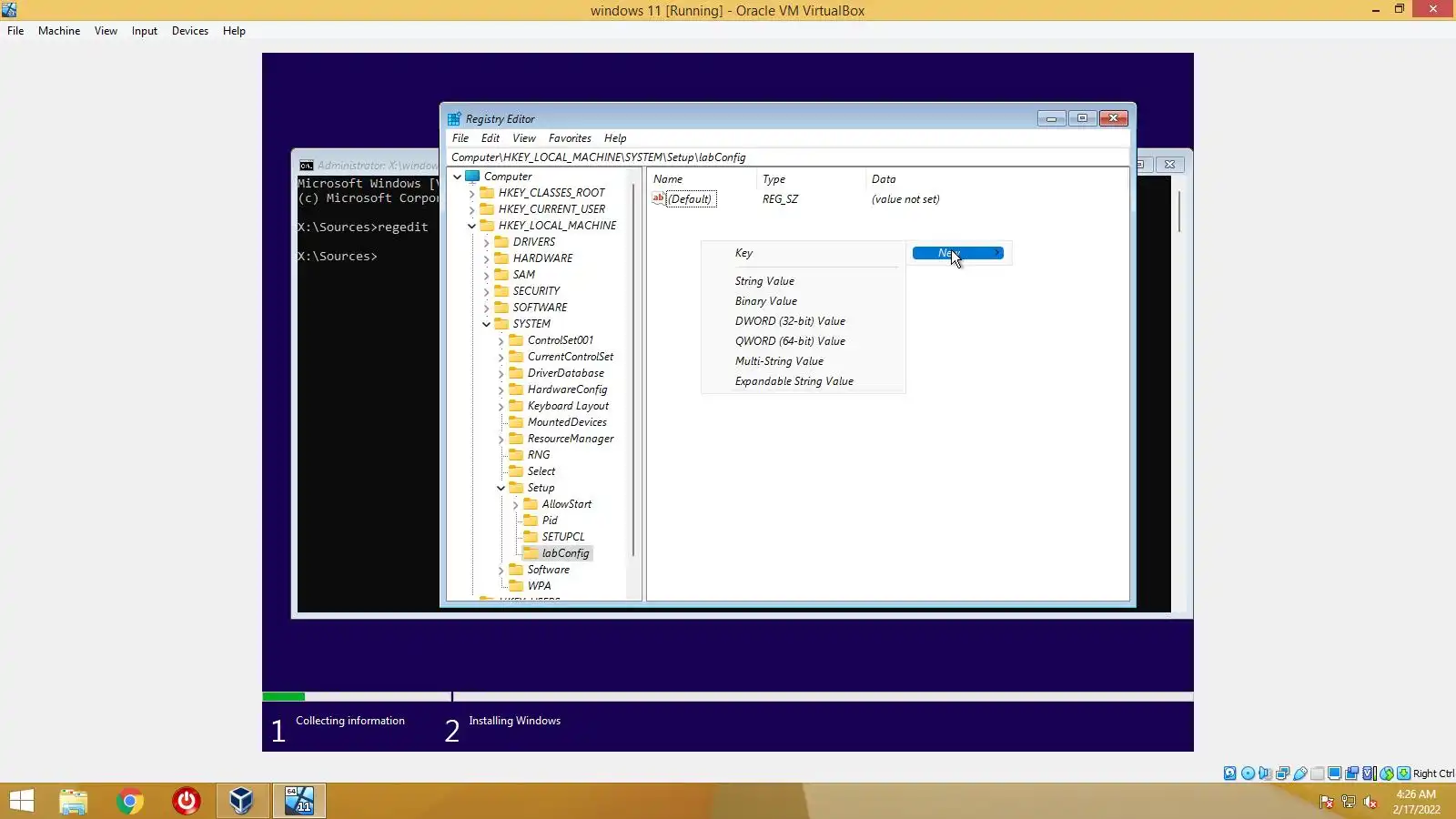Image resolution: width=1456 pixels, height=819 pixels.
Task: Open the Registry Editor Edit menu
Action: click(x=490, y=138)
